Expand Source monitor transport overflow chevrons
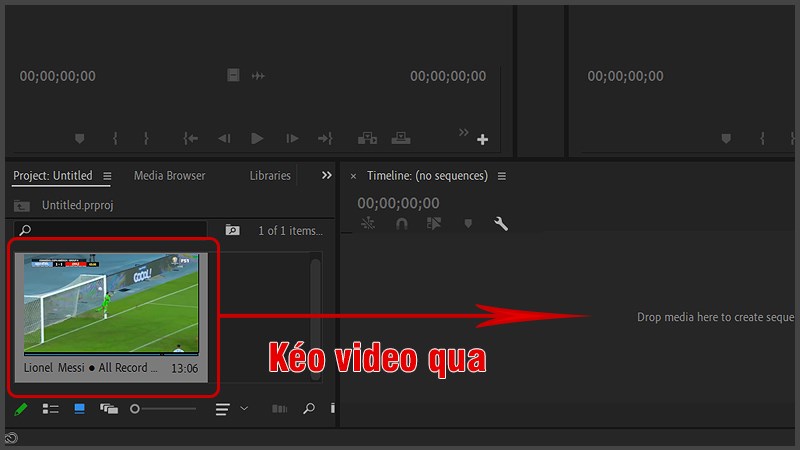 [x=463, y=133]
